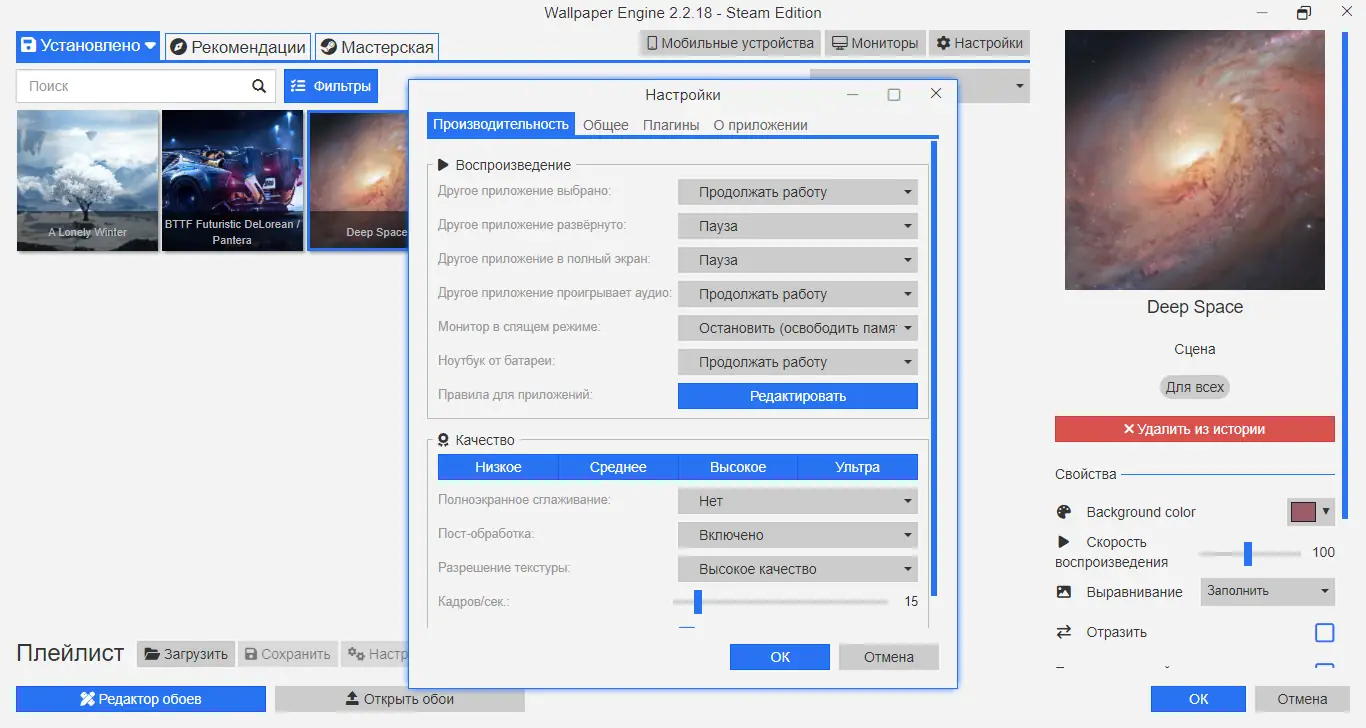This screenshot has height=728, width=1366.
Task: Open the Ноутбук от батареи dropdown
Action: coord(798,362)
